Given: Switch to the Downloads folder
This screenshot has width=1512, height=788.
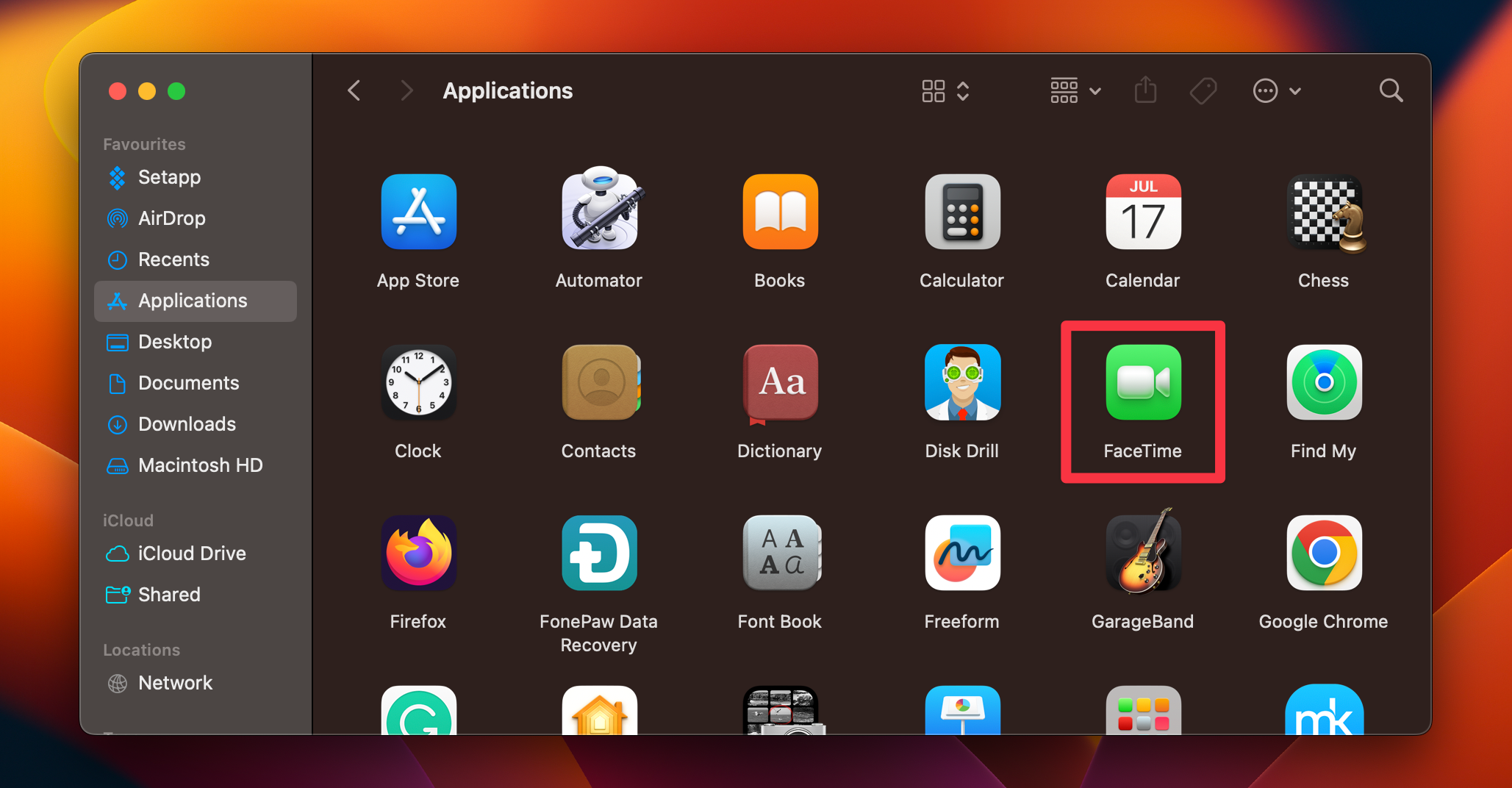Looking at the screenshot, I should (x=187, y=424).
